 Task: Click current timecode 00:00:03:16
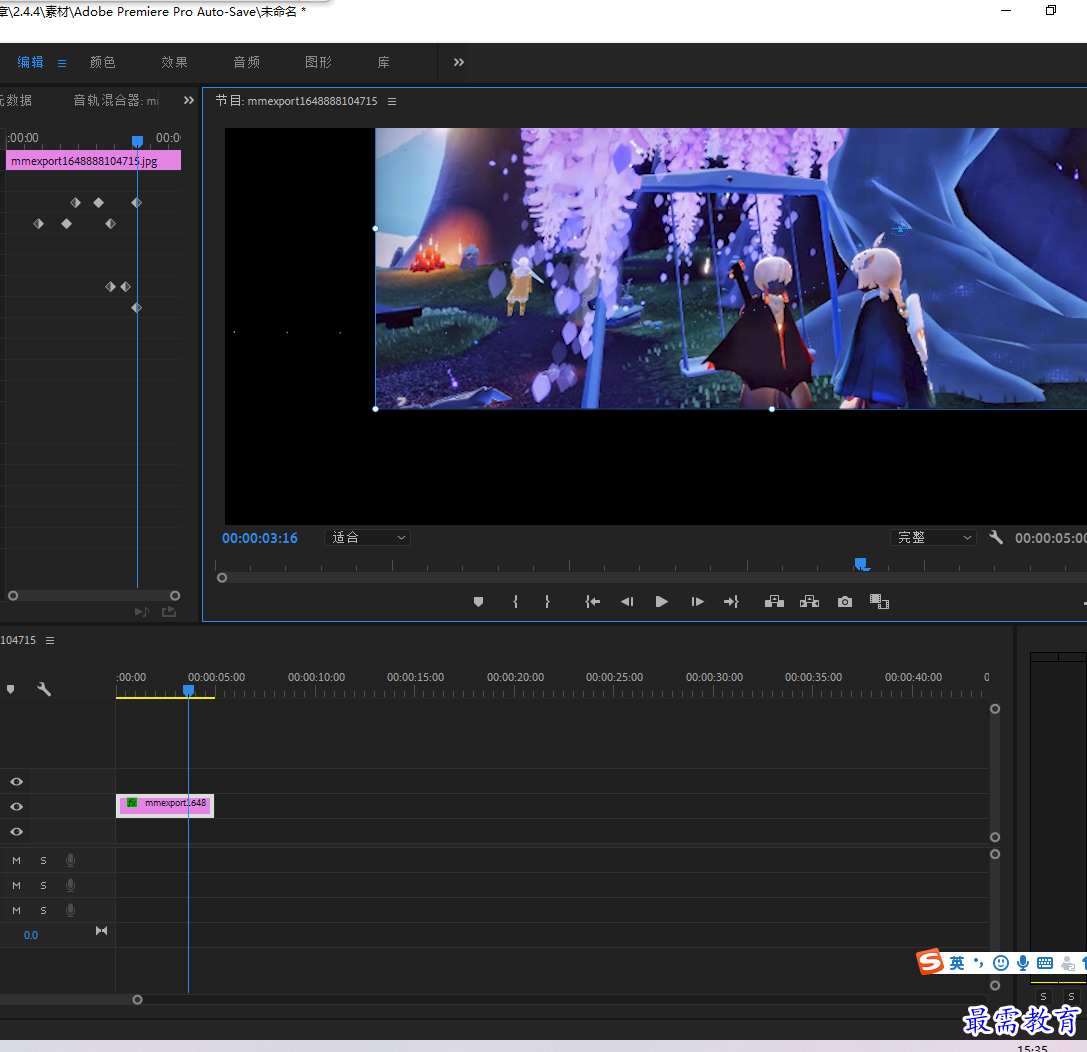click(x=260, y=538)
